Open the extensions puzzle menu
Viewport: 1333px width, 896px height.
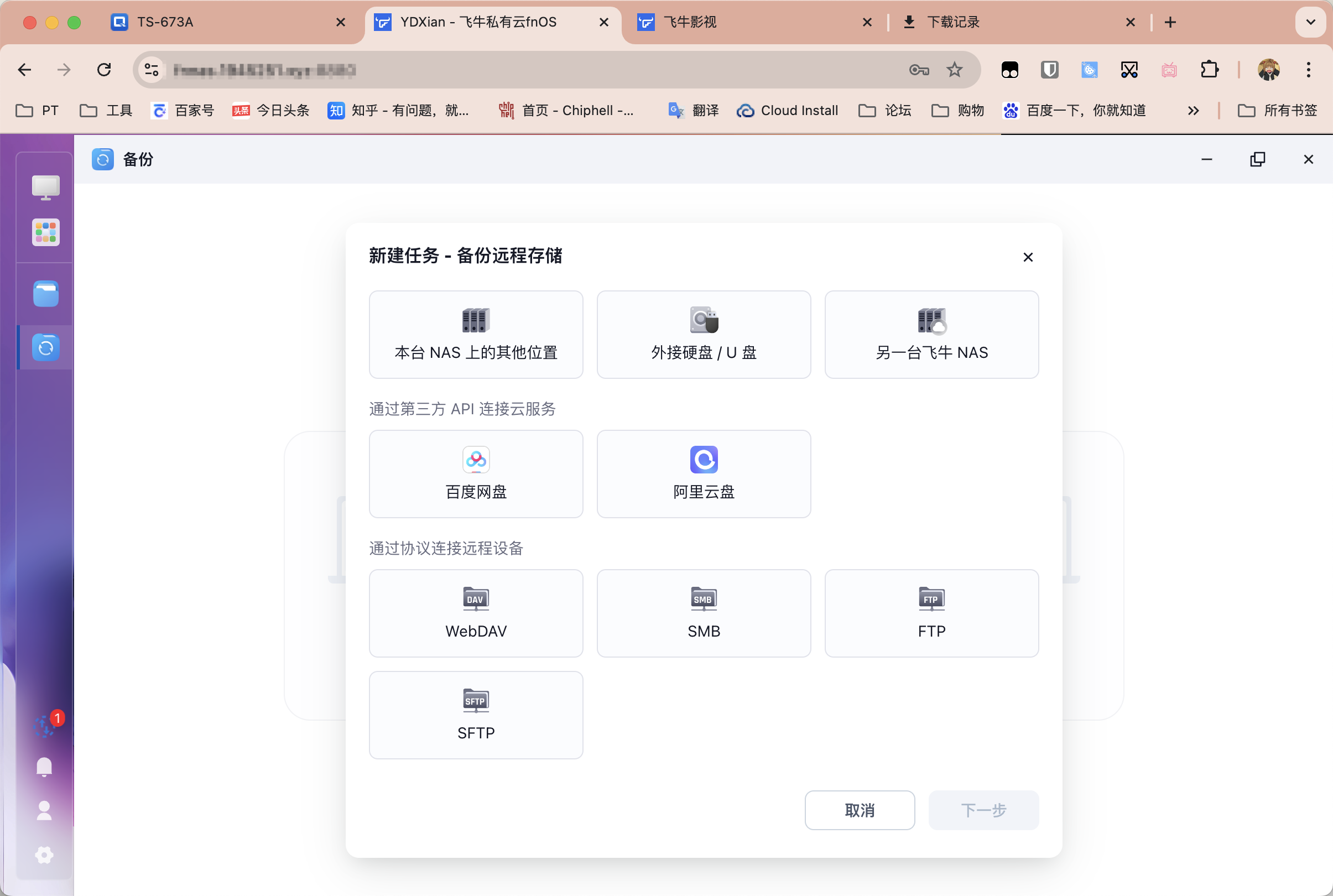1209,70
